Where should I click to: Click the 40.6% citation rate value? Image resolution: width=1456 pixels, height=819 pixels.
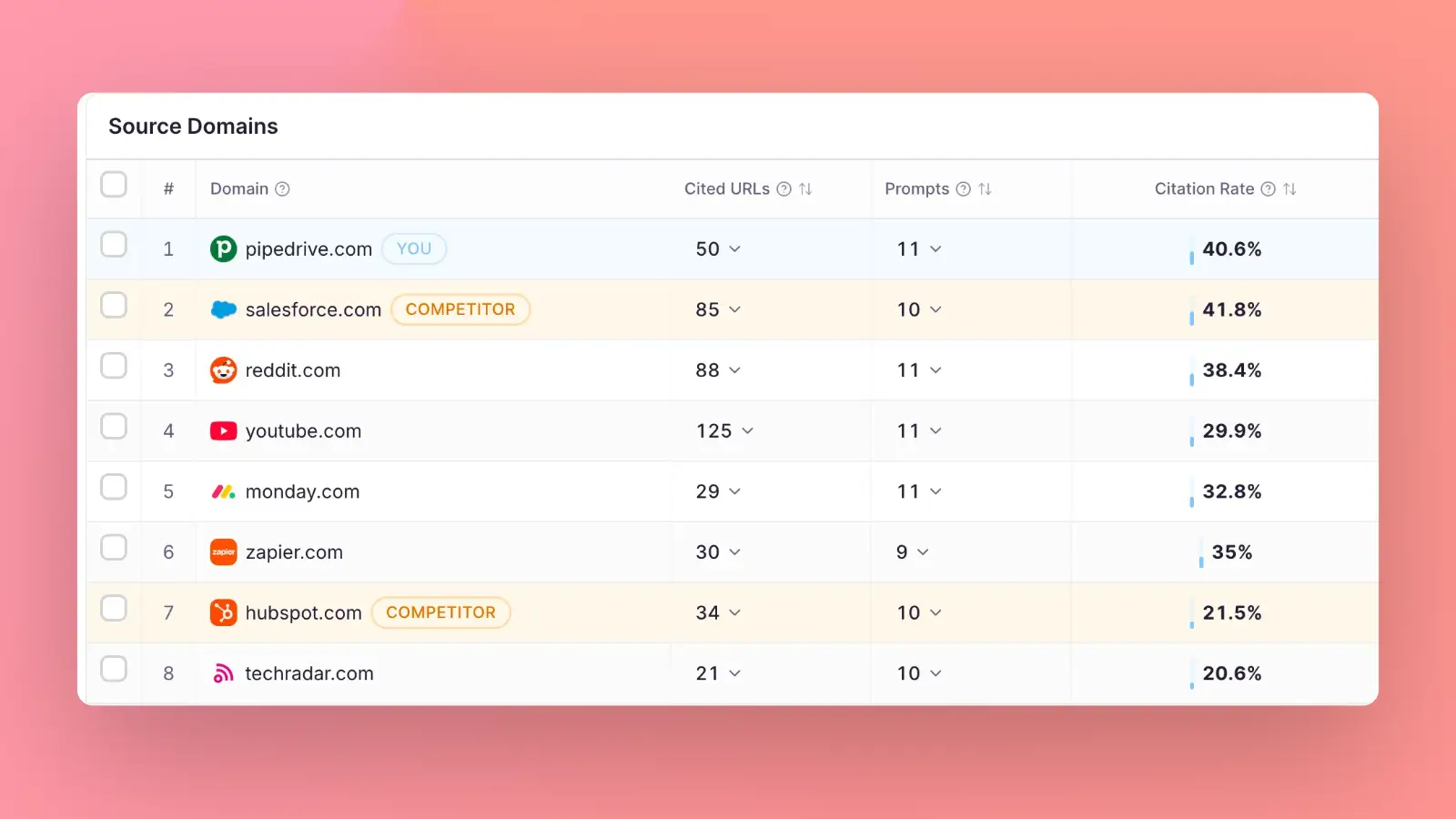tap(1232, 249)
